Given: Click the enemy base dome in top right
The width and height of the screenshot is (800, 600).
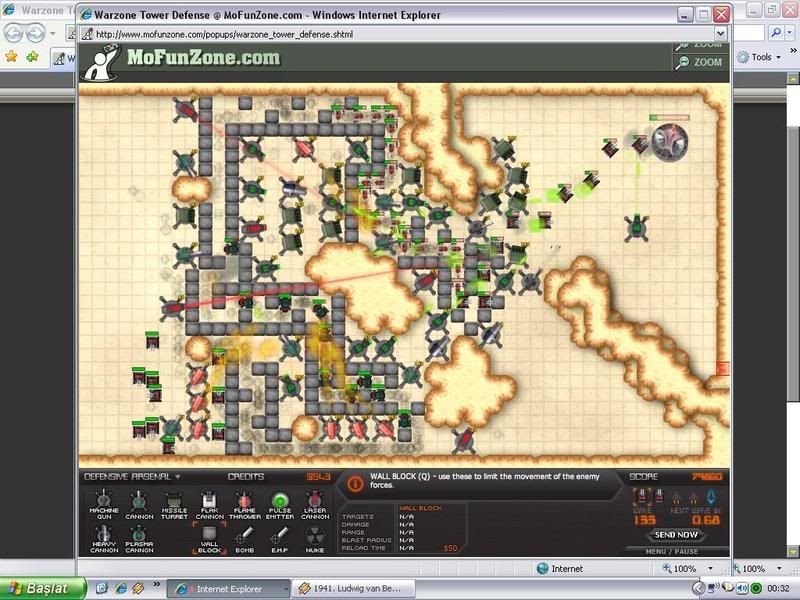Looking at the screenshot, I should pyautogui.click(x=670, y=142).
